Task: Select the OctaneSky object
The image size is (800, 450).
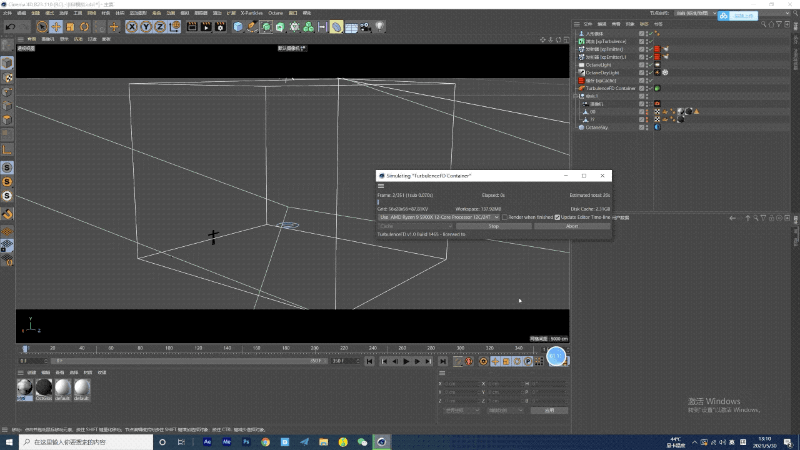Action: click(597, 127)
